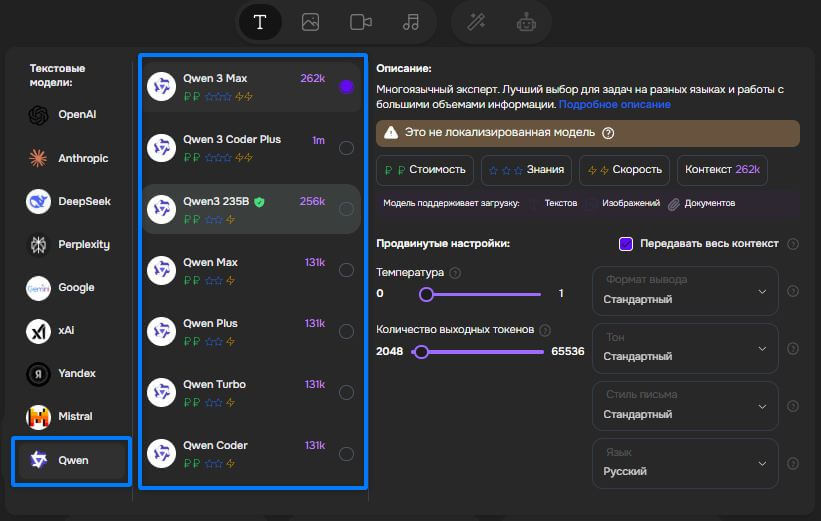Choose the Qwen Turbo model radio button

coord(346,393)
